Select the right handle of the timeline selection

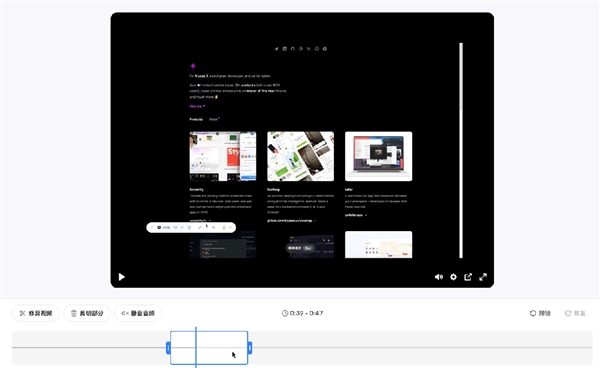pyautogui.click(x=250, y=348)
